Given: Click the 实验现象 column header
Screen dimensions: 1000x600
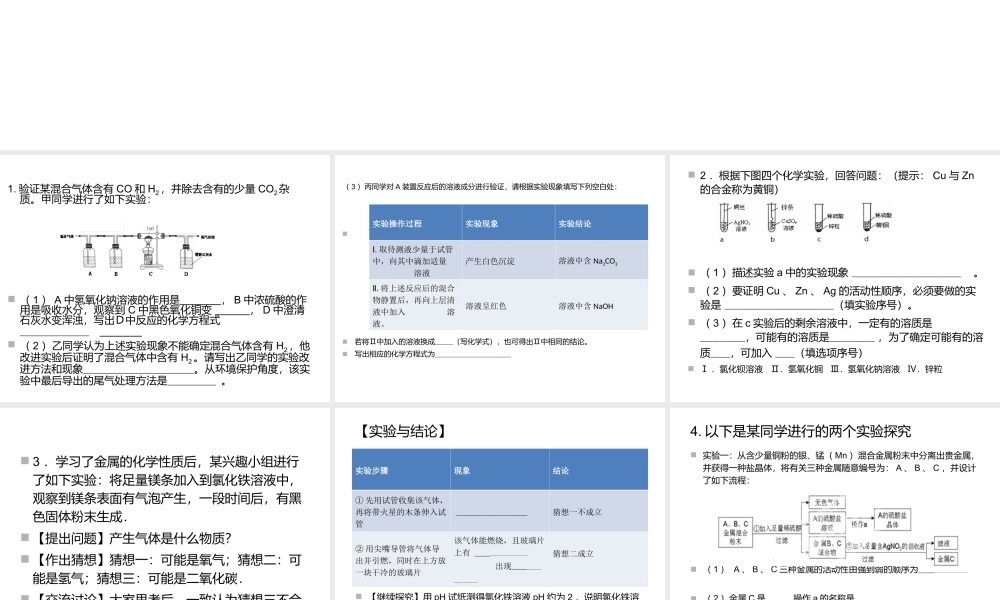Looking at the screenshot, I should (508, 223).
